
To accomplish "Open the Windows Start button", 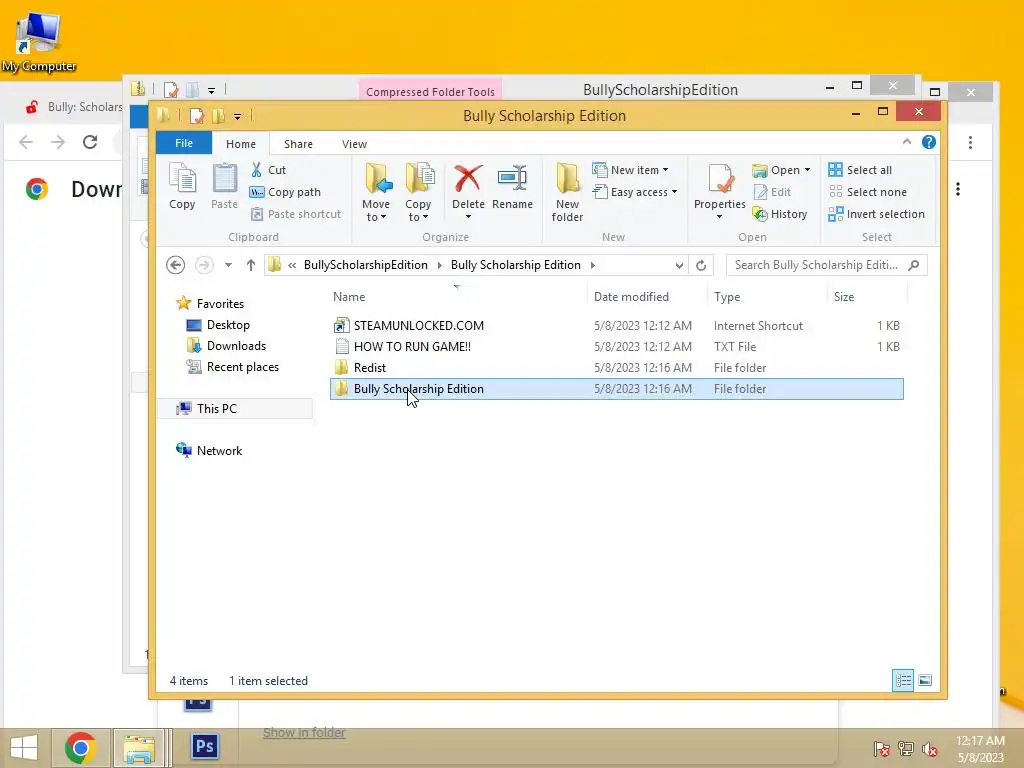I will (x=24, y=747).
